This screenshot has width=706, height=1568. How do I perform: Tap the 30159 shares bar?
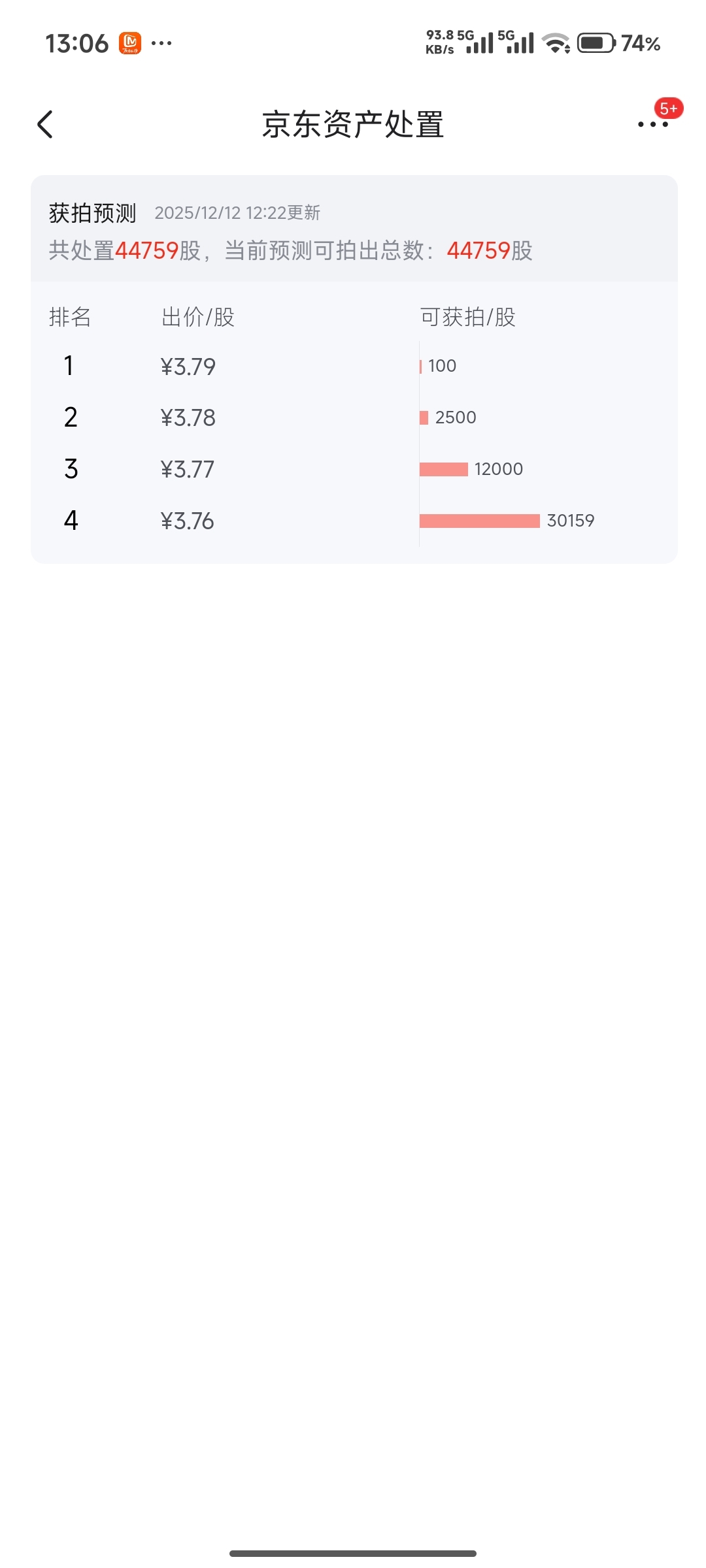tap(480, 521)
